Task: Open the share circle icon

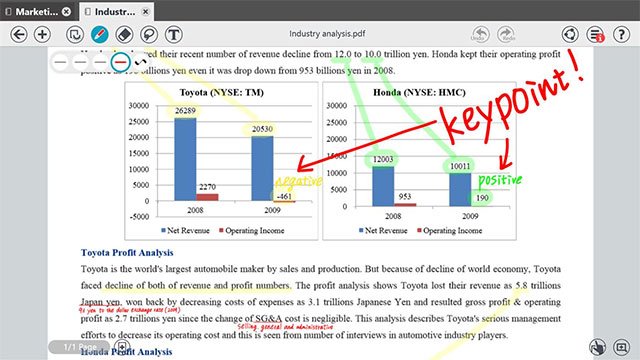Action: point(570,34)
